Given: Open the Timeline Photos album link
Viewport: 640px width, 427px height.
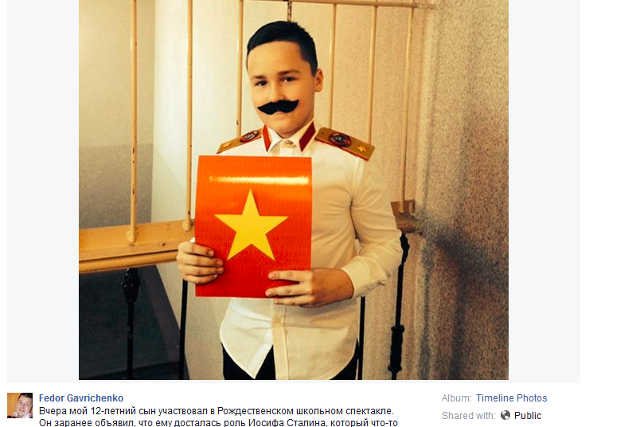Looking at the screenshot, I should click(511, 398).
